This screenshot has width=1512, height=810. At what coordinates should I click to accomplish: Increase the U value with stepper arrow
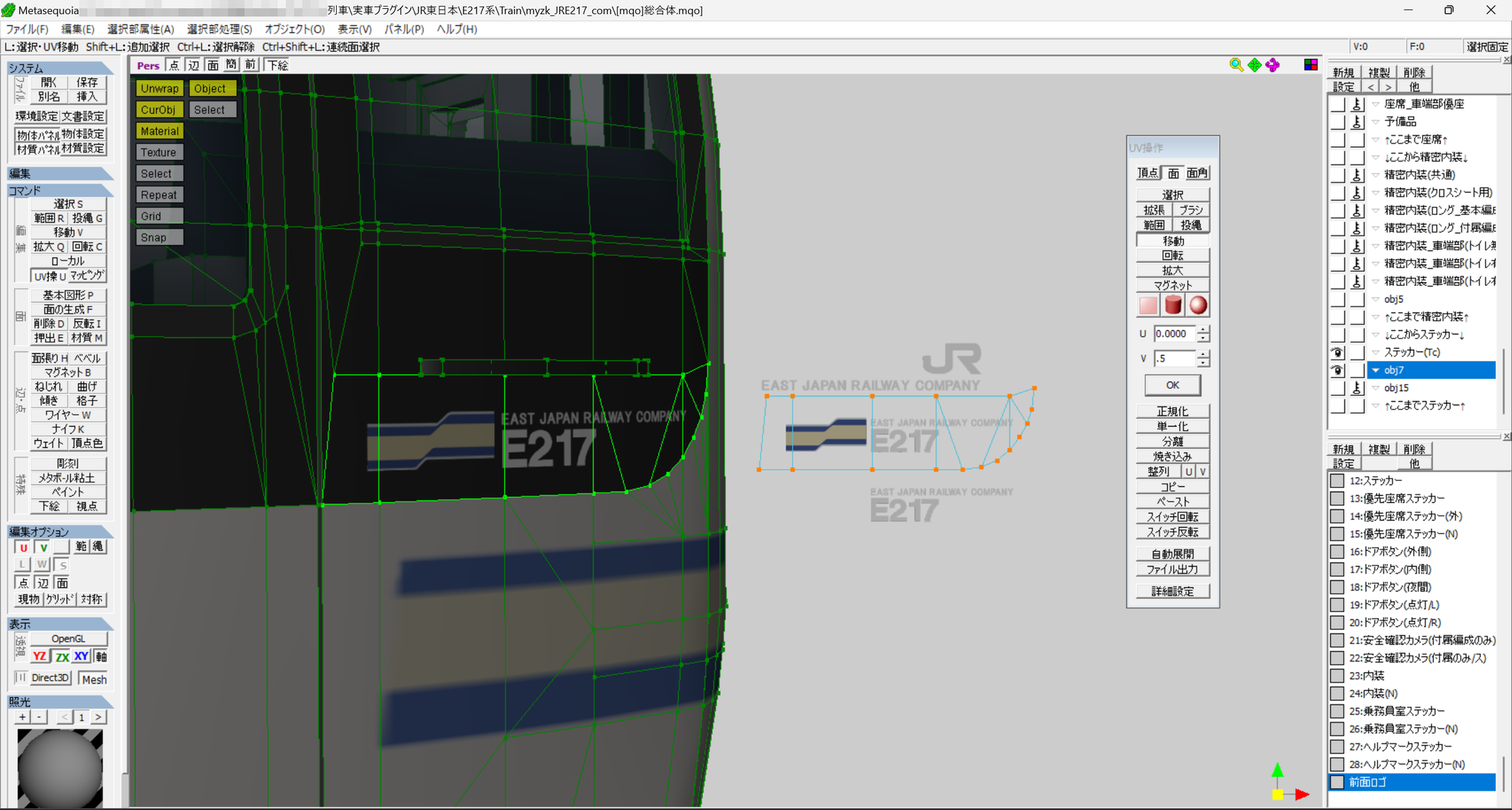click(x=1203, y=329)
